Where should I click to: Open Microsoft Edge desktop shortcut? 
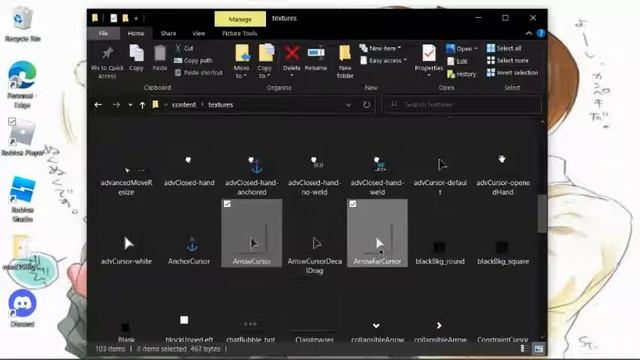[22, 84]
